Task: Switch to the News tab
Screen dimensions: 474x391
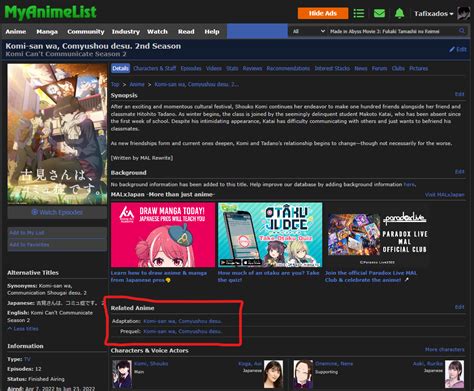Action: pos(361,68)
